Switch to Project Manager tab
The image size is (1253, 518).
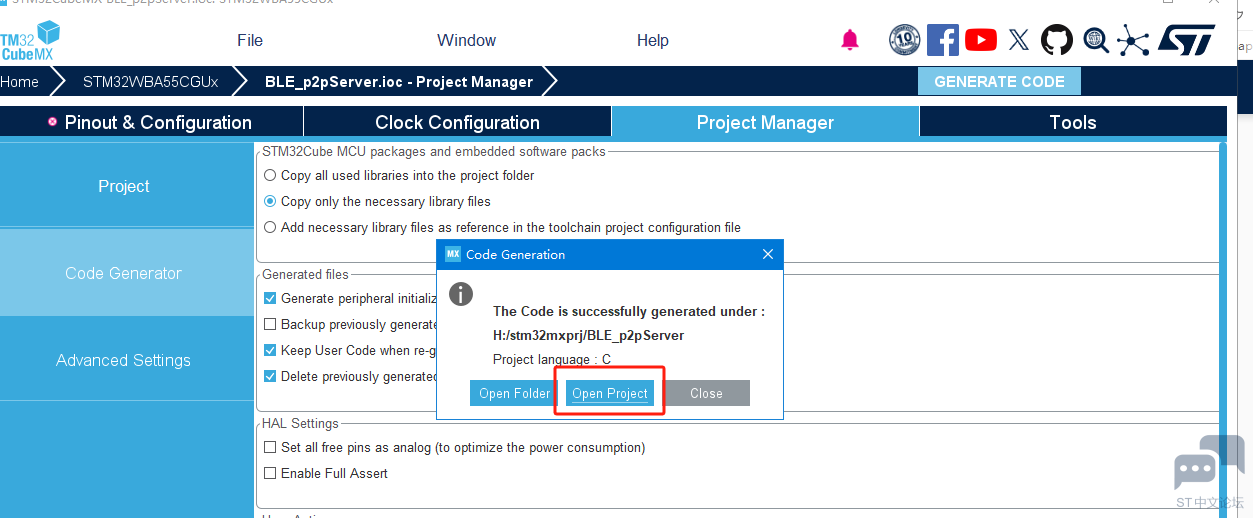coord(765,122)
